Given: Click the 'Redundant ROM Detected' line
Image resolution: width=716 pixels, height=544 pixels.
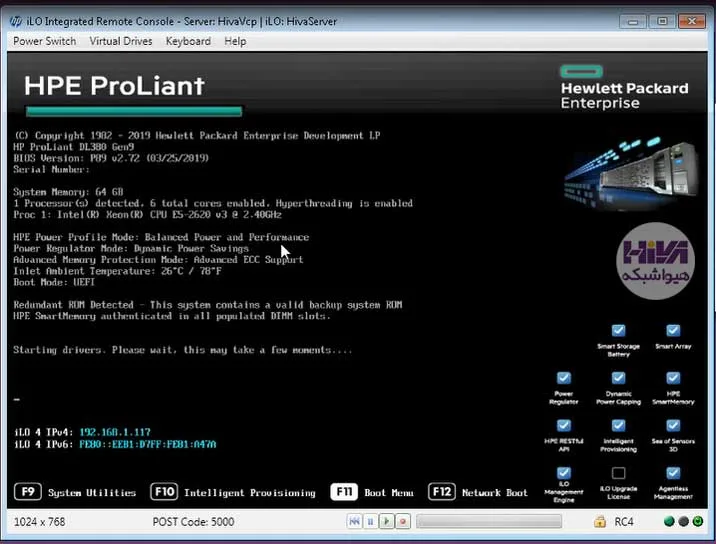Looking at the screenshot, I should click(x=208, y=305).
